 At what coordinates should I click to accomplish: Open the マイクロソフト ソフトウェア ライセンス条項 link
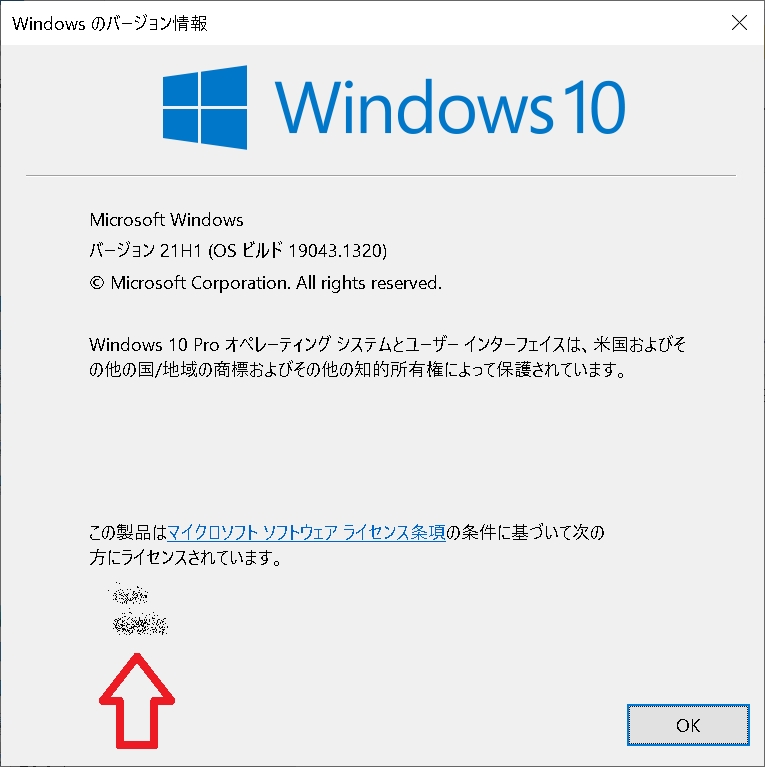[306, 532]
